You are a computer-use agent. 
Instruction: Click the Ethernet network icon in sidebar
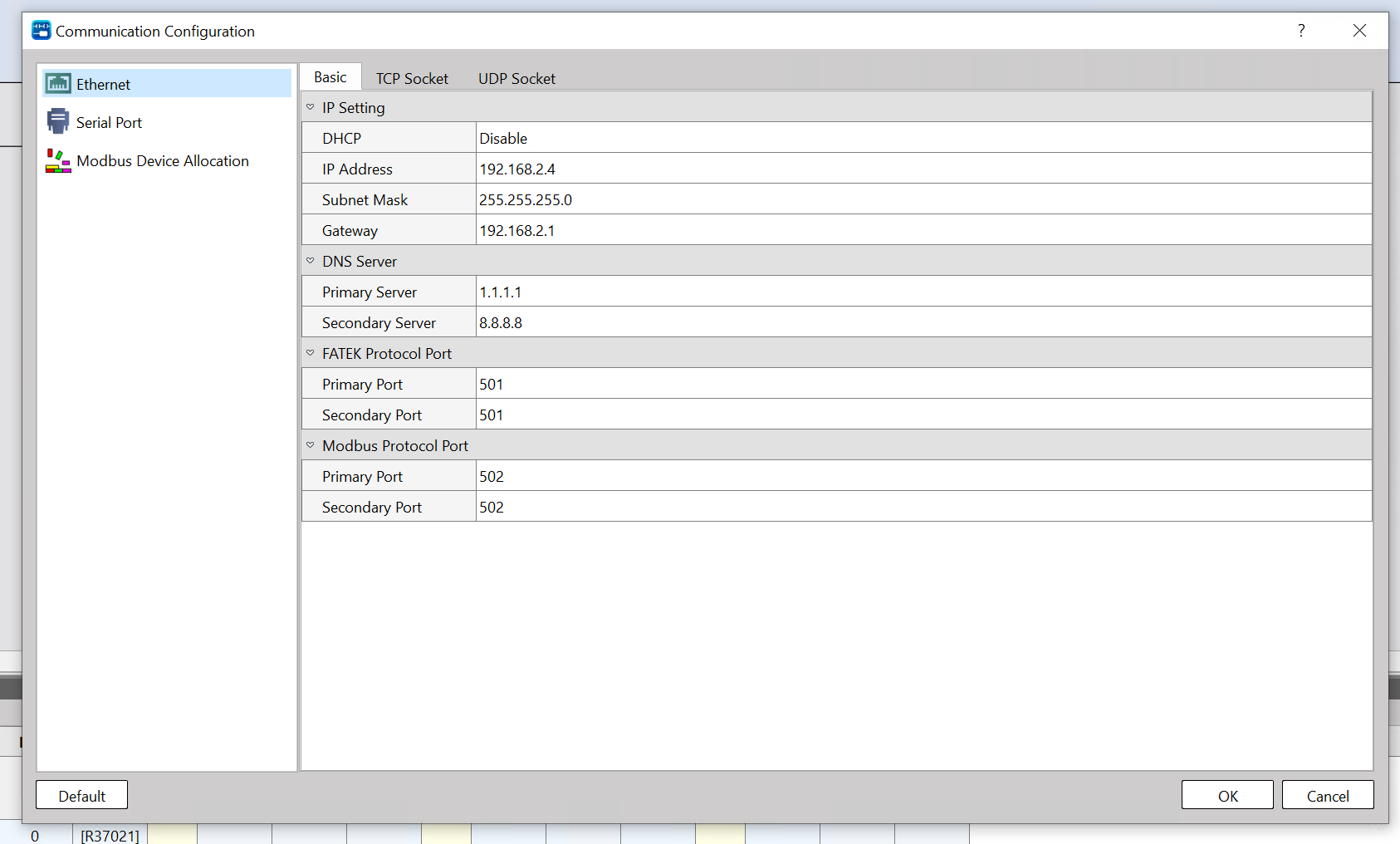[x=58, y=84]
